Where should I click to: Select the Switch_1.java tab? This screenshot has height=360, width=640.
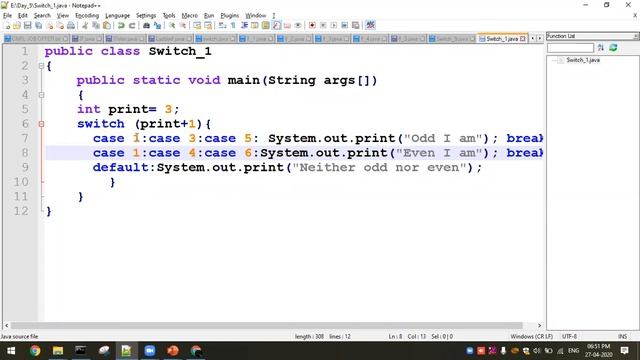tap(501, 38)
